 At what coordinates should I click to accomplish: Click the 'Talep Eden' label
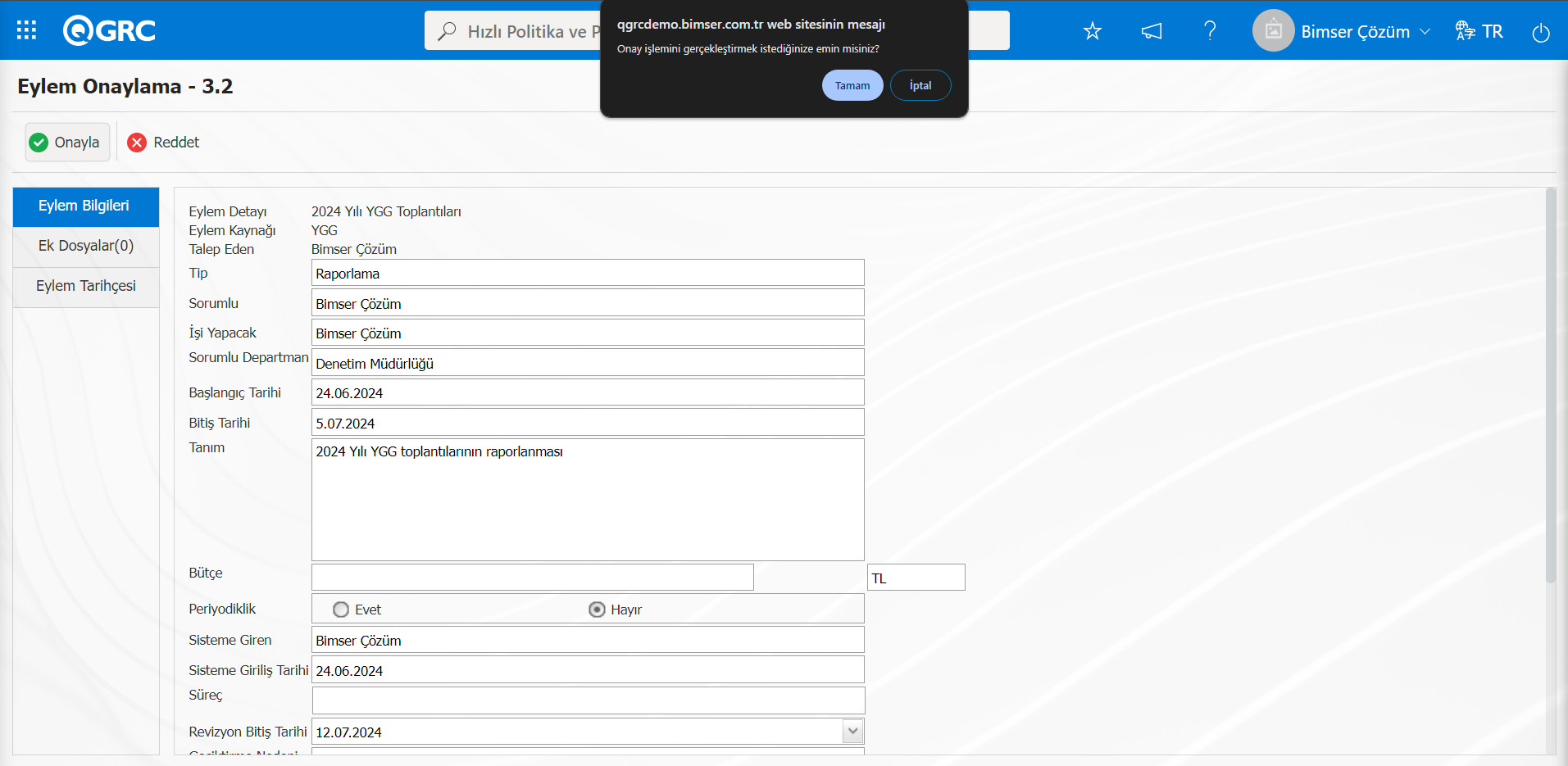(221, 249)
